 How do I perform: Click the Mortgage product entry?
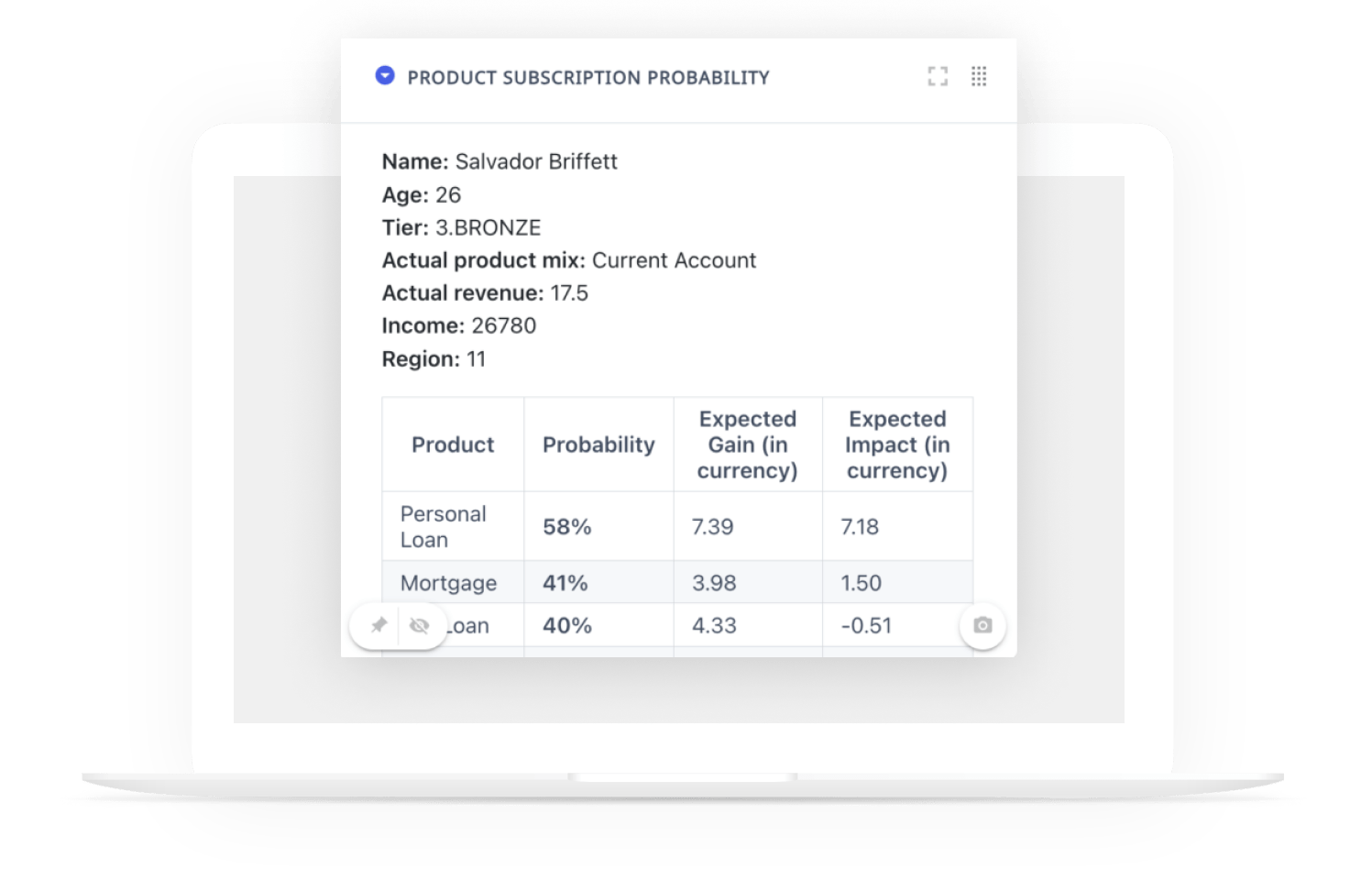448,582
